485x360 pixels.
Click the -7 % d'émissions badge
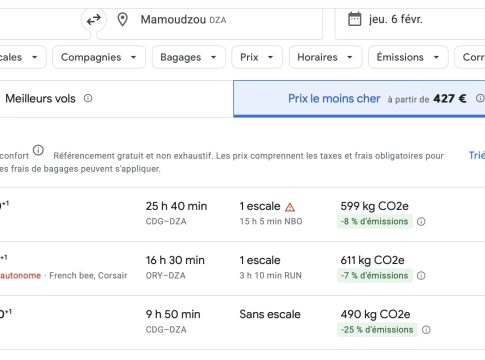coord(375,276)
